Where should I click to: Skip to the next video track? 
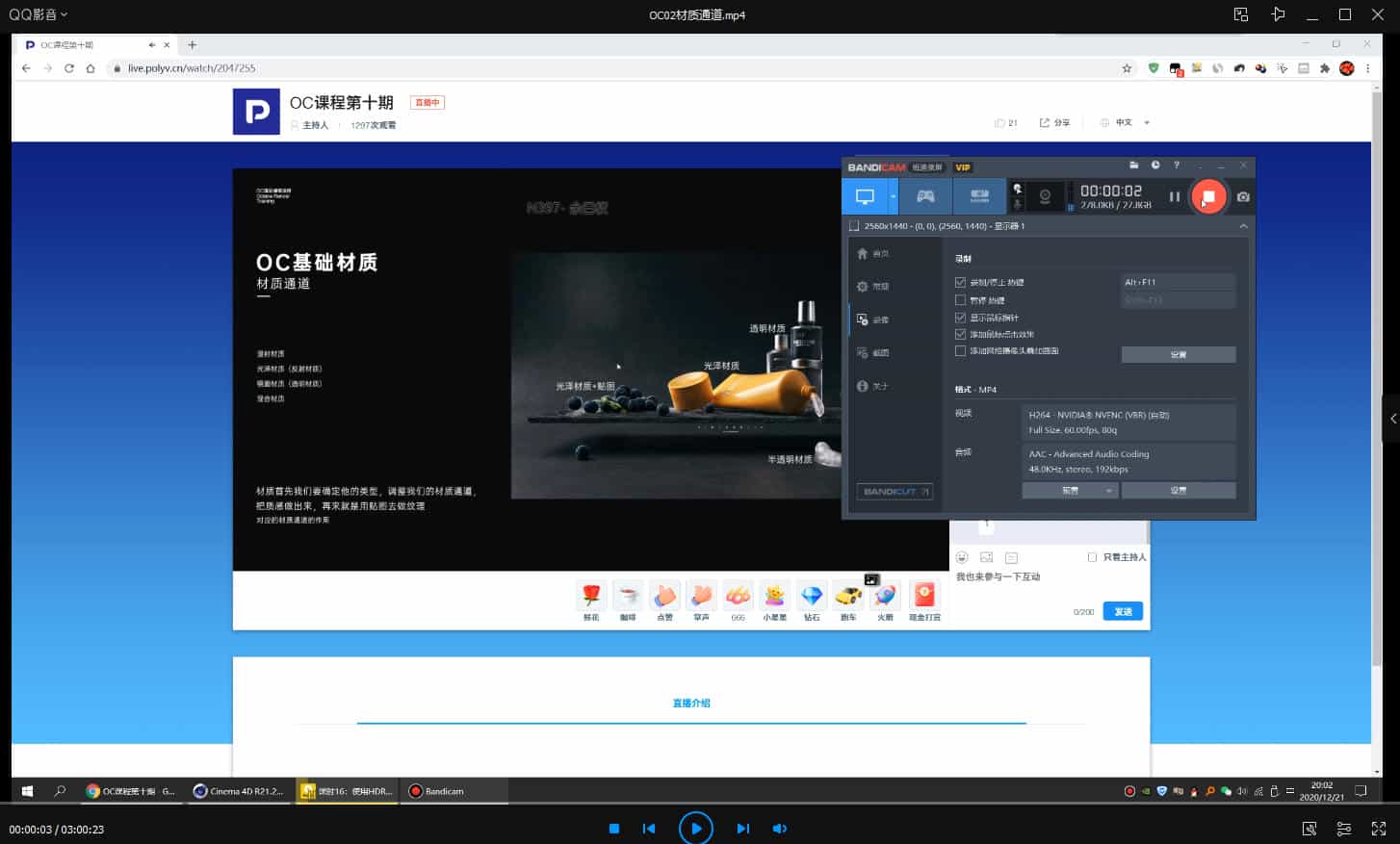742,829
